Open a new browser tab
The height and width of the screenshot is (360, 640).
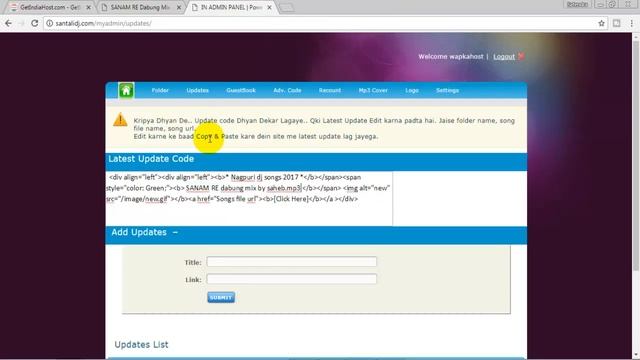[x=287, y=8]
